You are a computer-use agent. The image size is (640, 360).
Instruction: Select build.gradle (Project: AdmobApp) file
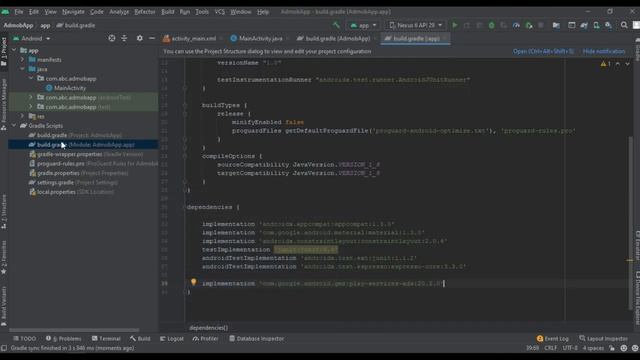tap(76, 135)
